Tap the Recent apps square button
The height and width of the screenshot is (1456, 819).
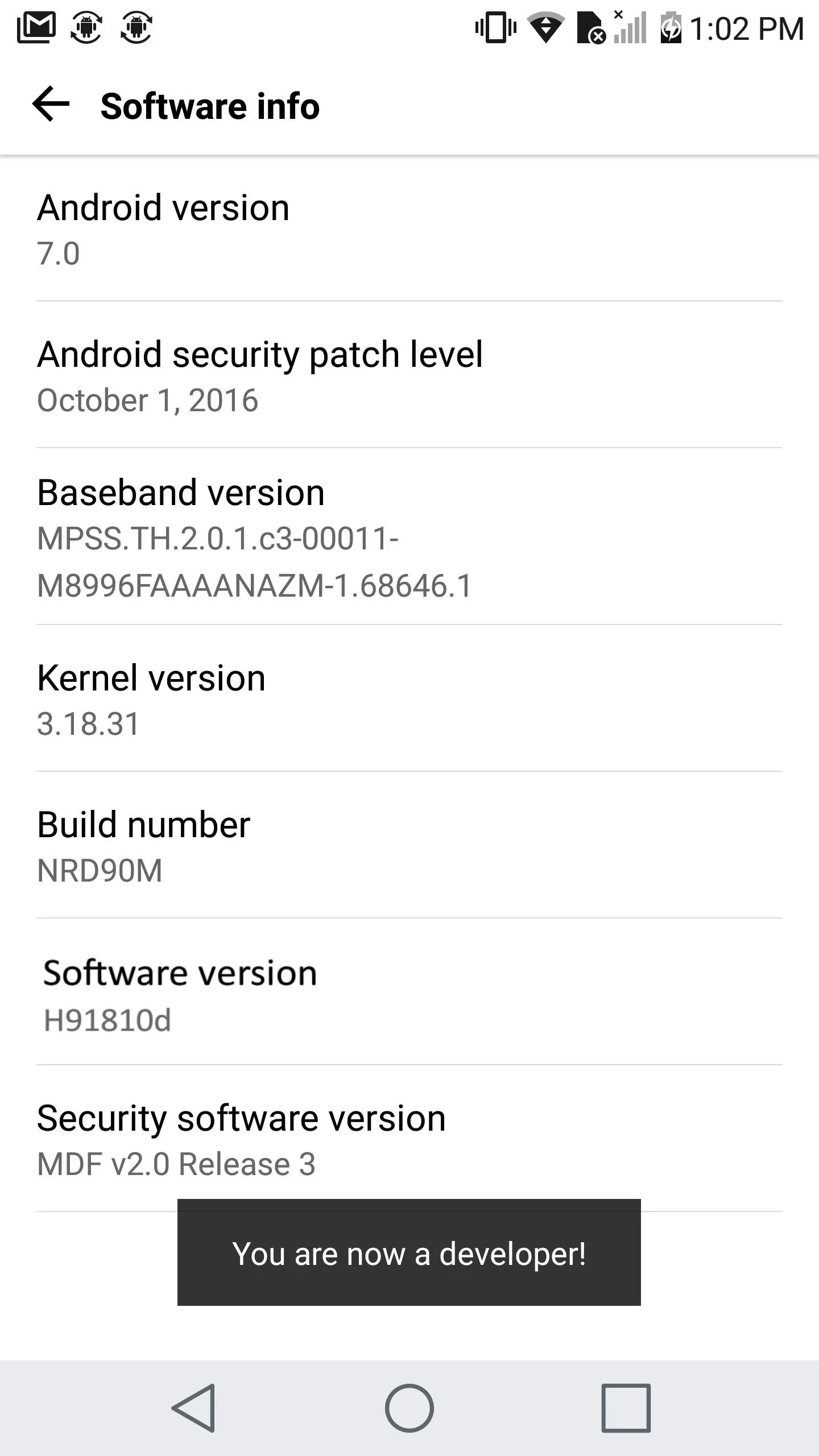(x=626, y=1408)
